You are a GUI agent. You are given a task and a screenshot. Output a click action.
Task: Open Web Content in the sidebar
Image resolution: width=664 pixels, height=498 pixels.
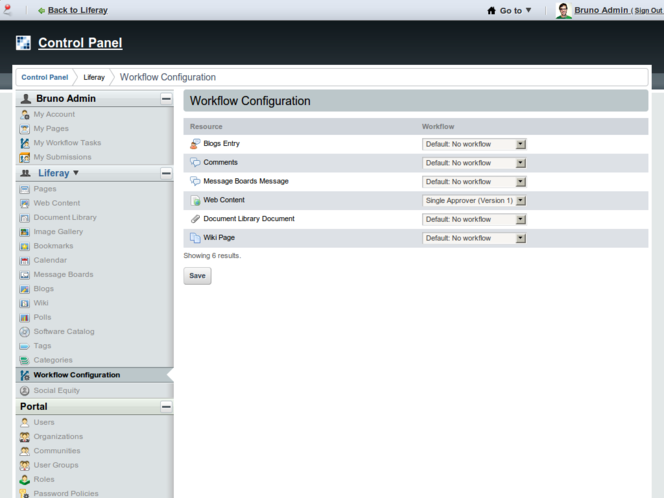(x=56, y=203)
